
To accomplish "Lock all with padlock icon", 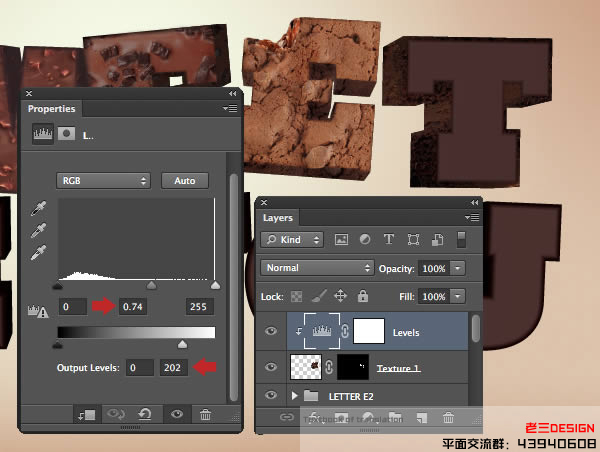I will coord(363,296).
